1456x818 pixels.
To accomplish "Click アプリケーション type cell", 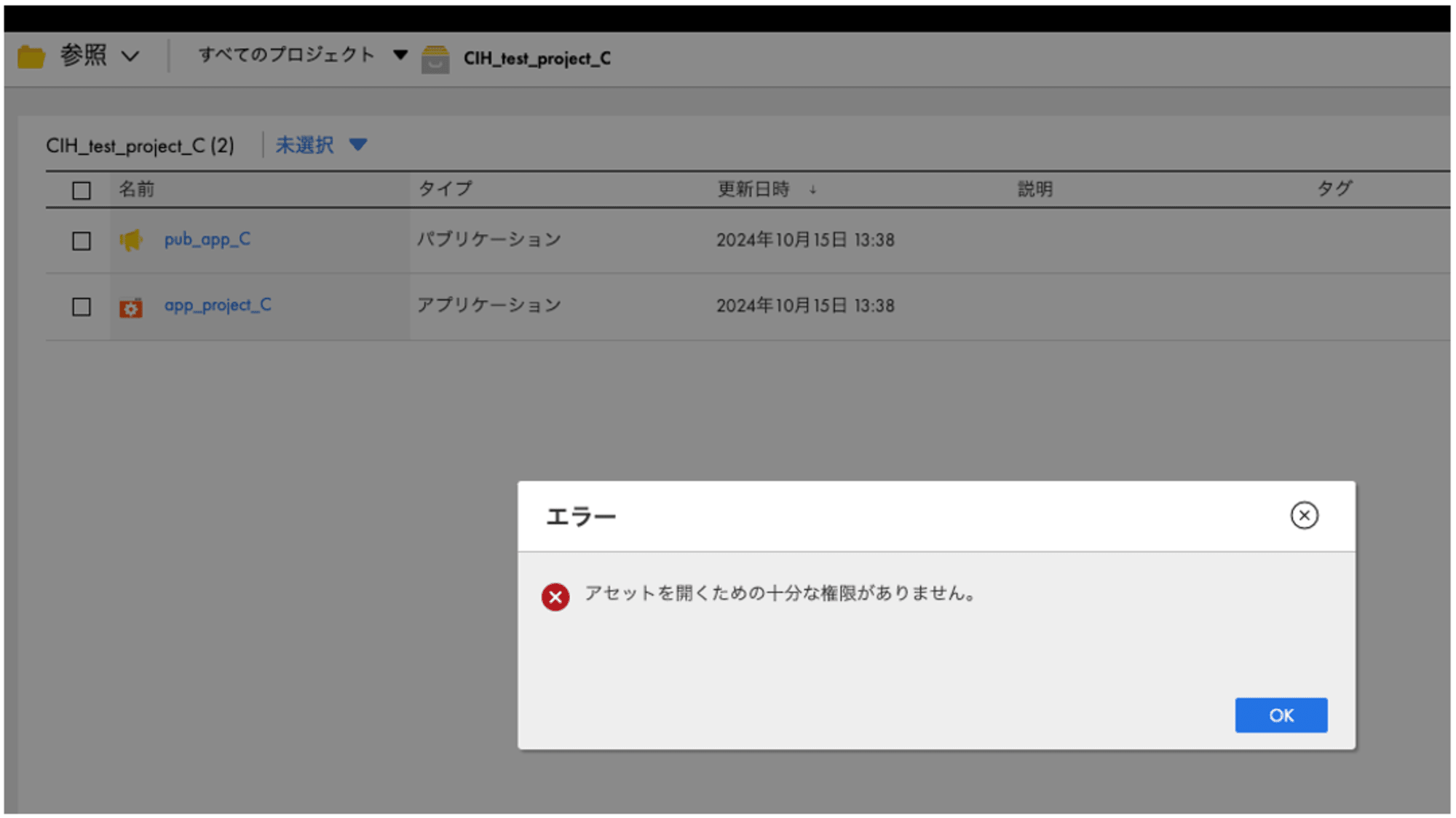I will click(x=489, y=304).
